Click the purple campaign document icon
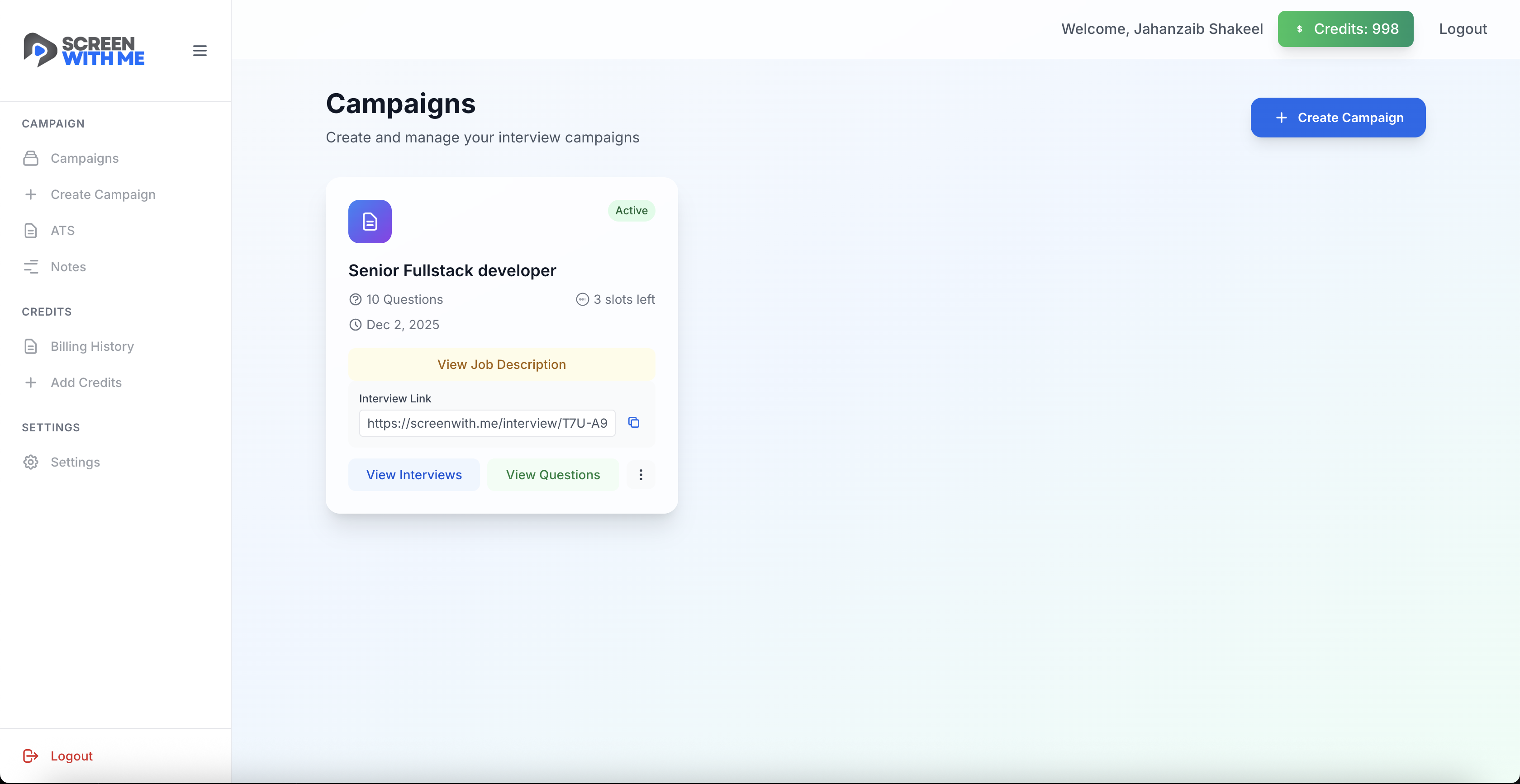Image resolution: width=1520 pixels, height=784 pixels. click(370, 222)
